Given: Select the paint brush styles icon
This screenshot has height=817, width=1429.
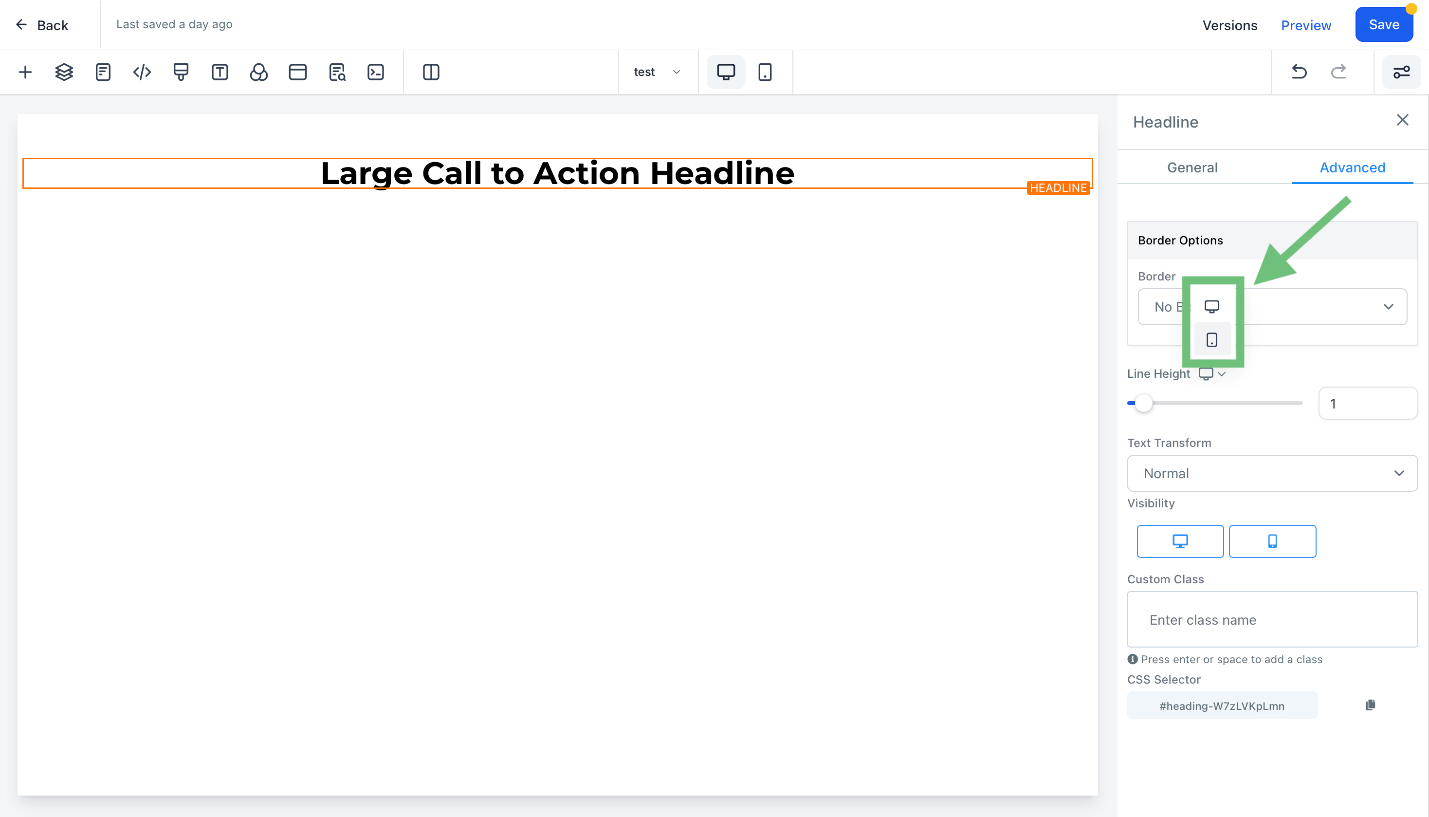Looking at the screenshot, I should click(181, 72).
